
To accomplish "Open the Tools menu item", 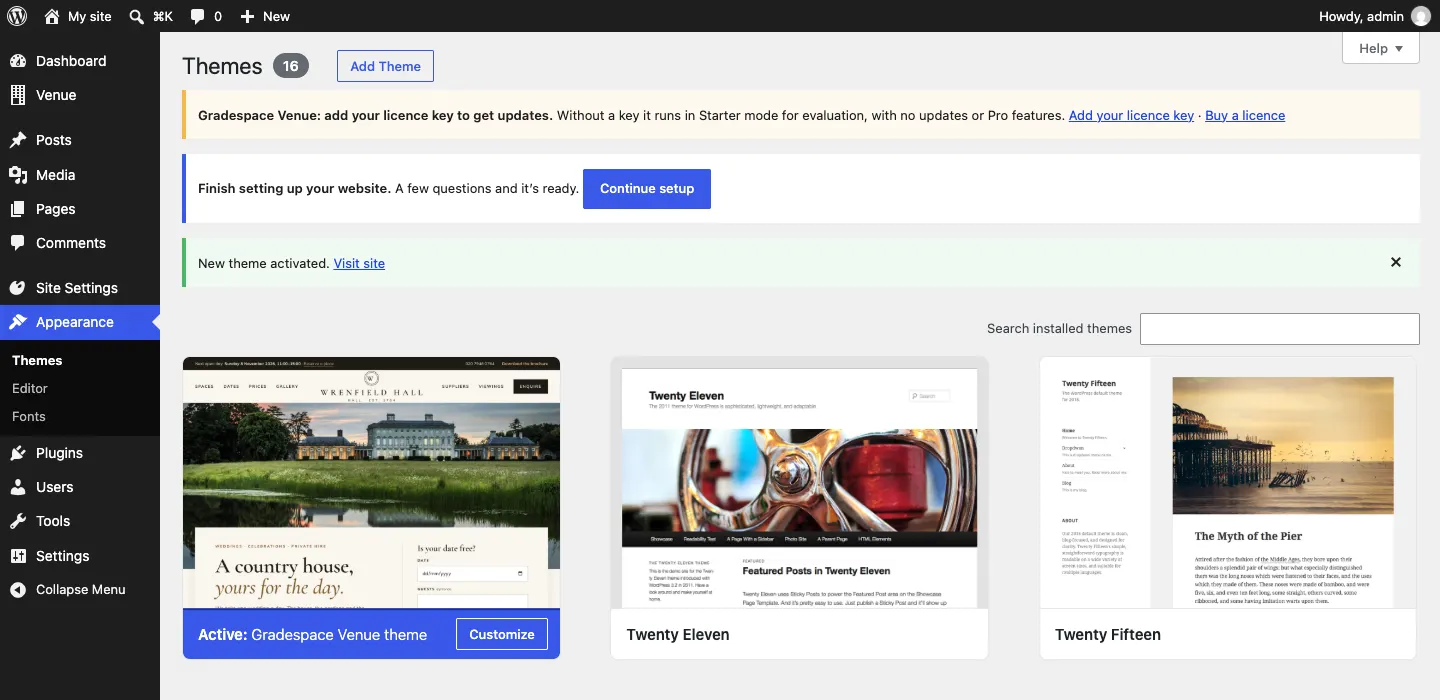I will [80, 521].
